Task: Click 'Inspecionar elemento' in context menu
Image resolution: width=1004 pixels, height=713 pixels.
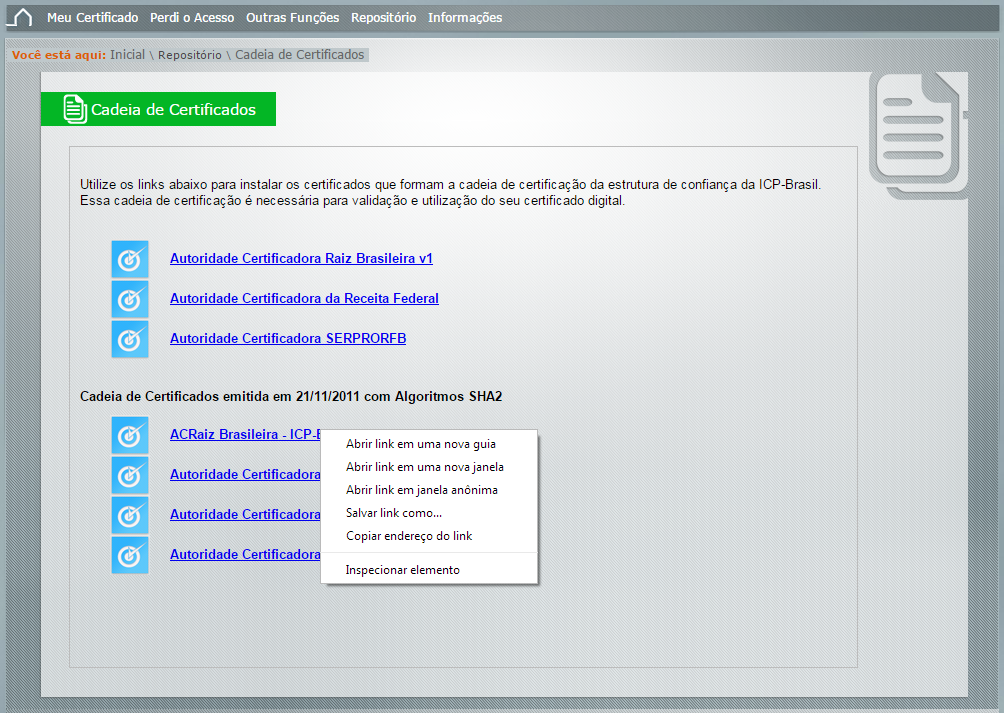Action: point(402,570)
